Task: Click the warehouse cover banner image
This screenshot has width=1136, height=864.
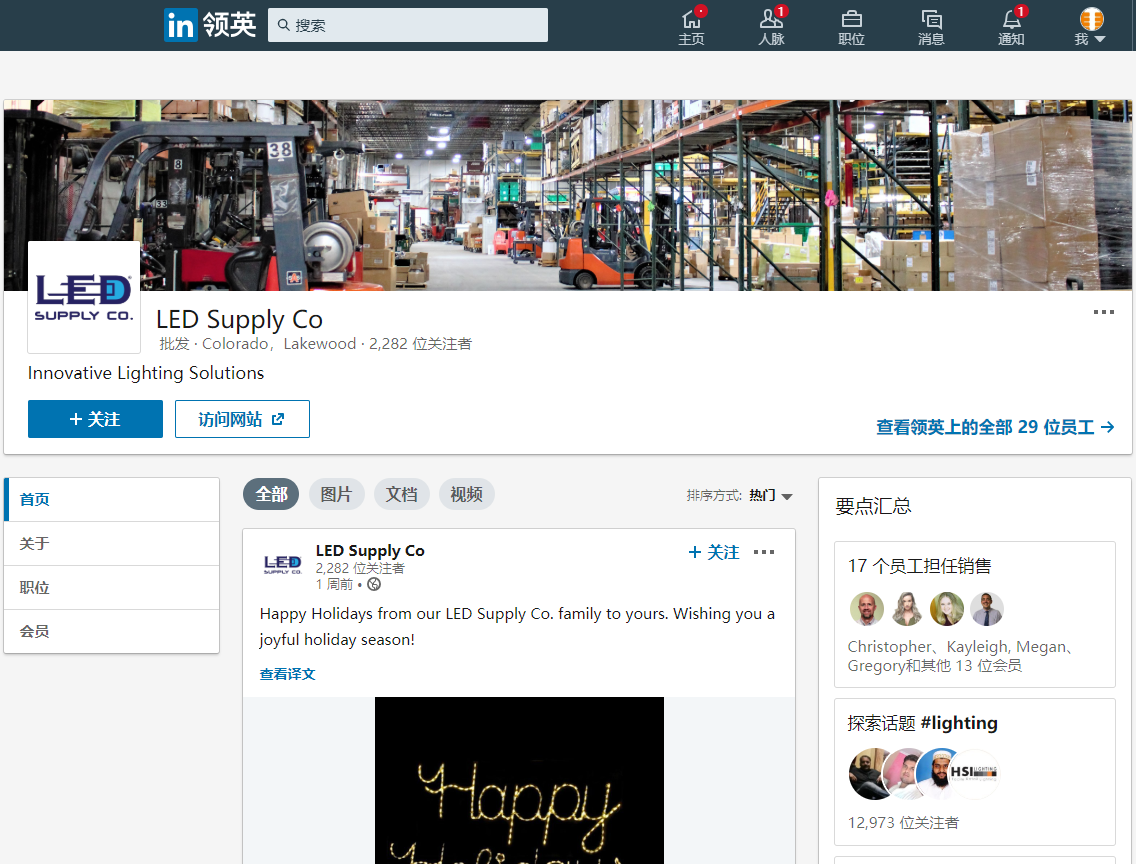Action: (x=568, y=195)
